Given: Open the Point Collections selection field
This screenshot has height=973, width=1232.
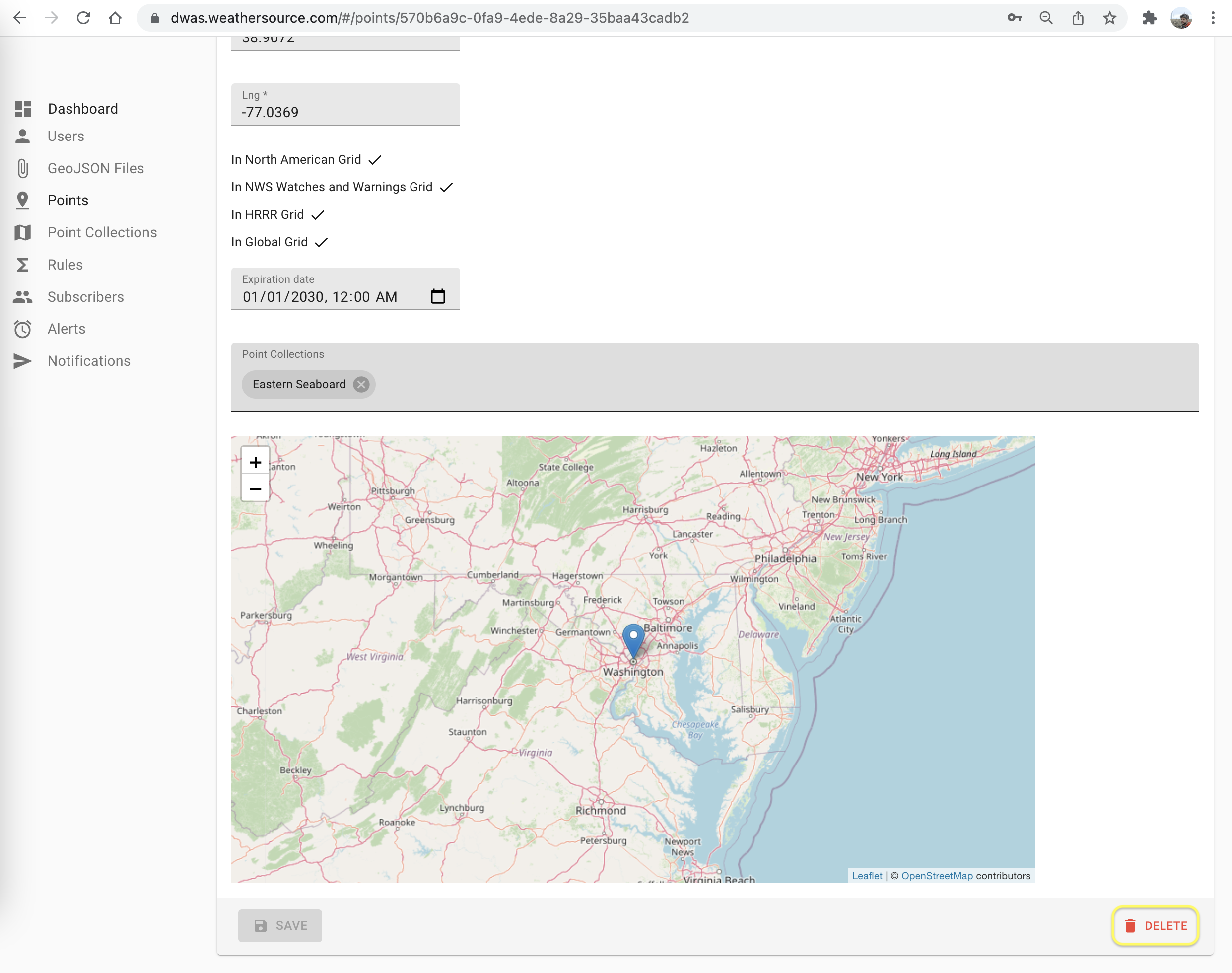Looking at the screenshot, I should (x=715, y=377).
